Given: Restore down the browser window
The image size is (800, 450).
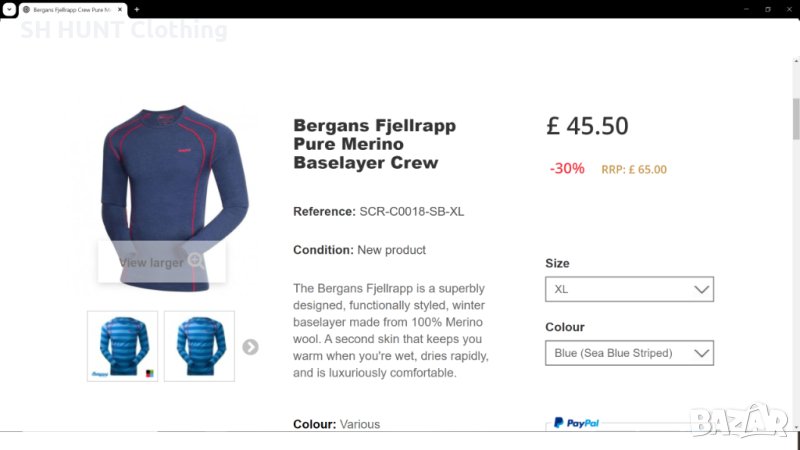Looking at the screenshot, I should point(768,9).
